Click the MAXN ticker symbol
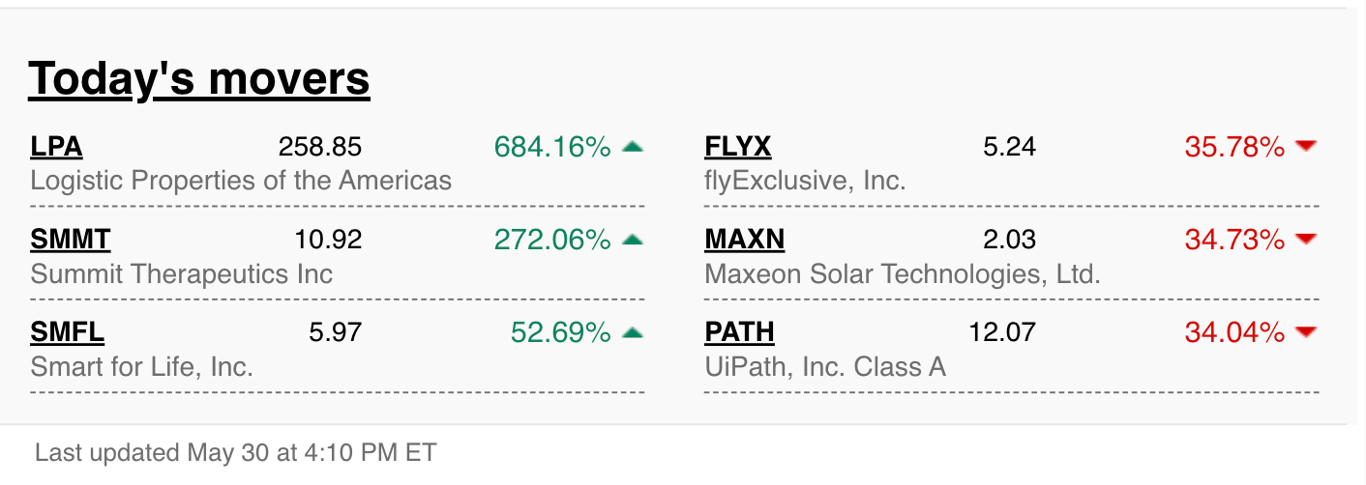Viewport: 1366px width, 485px height. 745,240
